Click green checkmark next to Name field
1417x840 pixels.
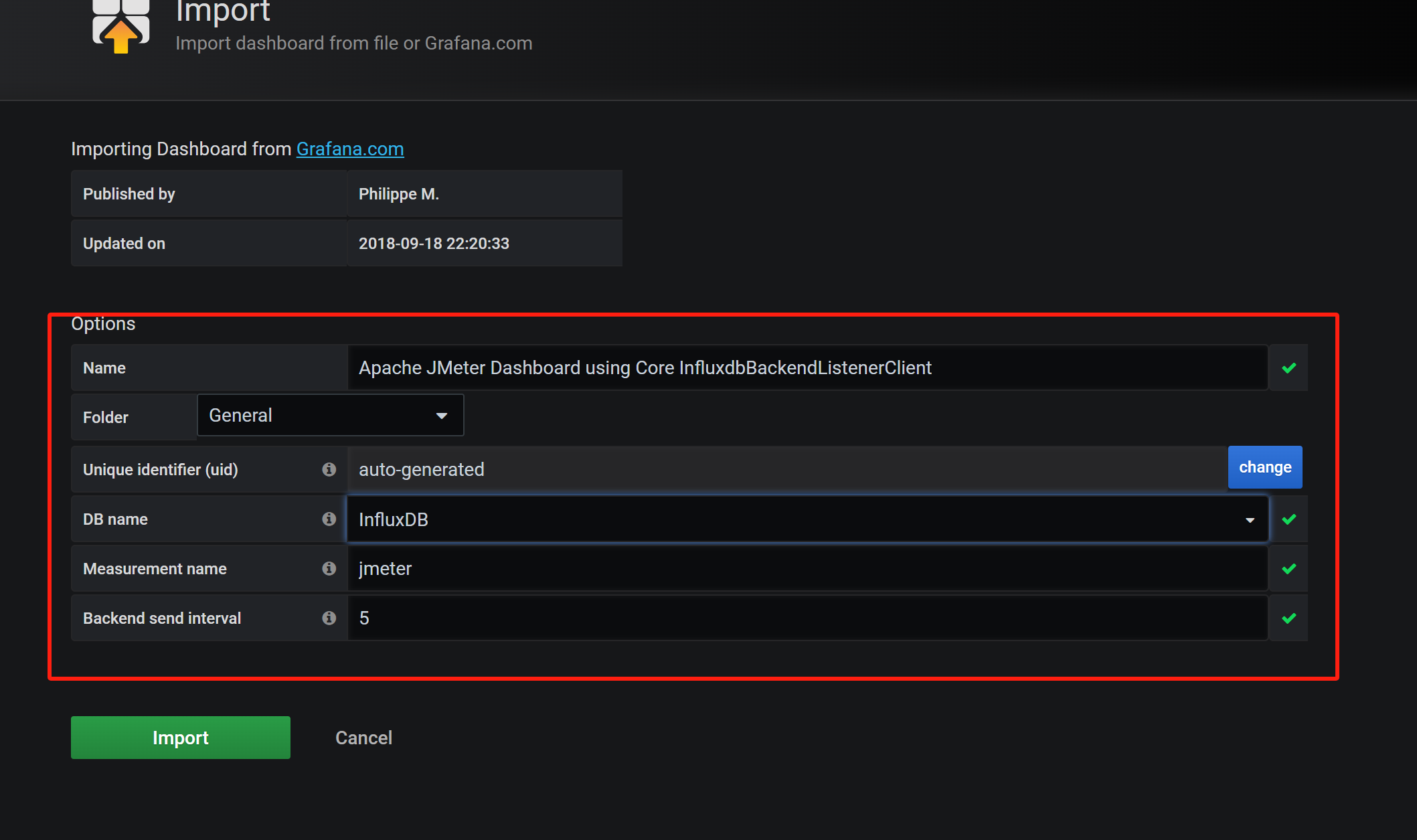pos(1289,367)
